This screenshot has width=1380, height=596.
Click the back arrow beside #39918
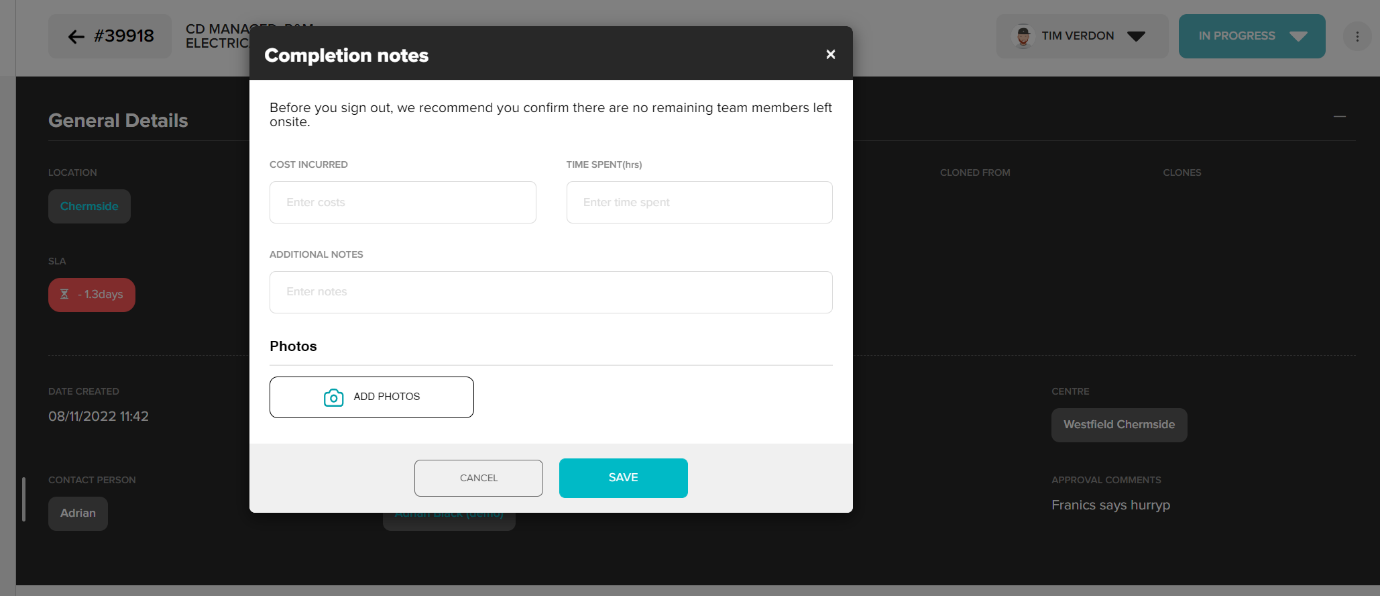[x=76, y=36]
